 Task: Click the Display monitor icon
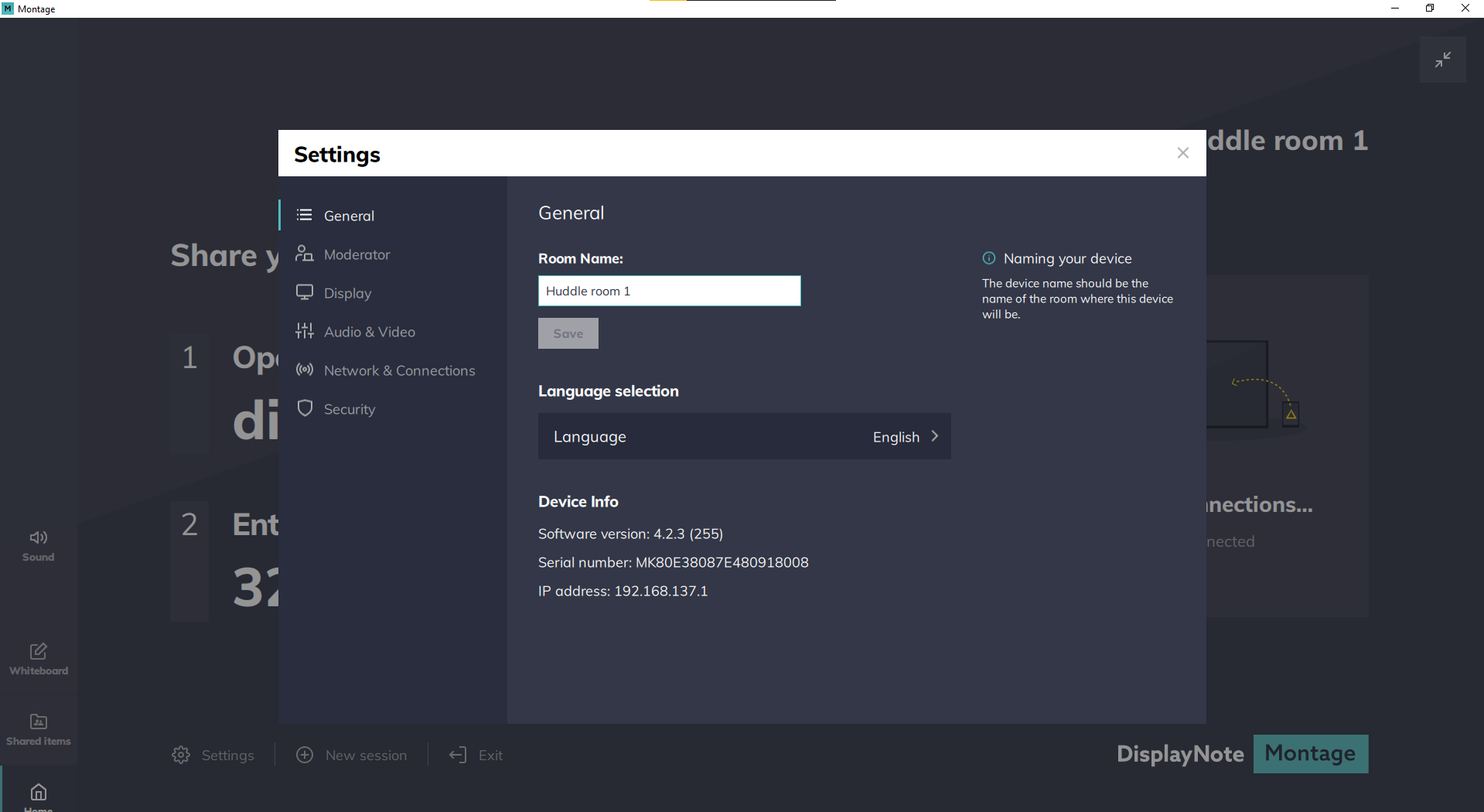point(305,292)
